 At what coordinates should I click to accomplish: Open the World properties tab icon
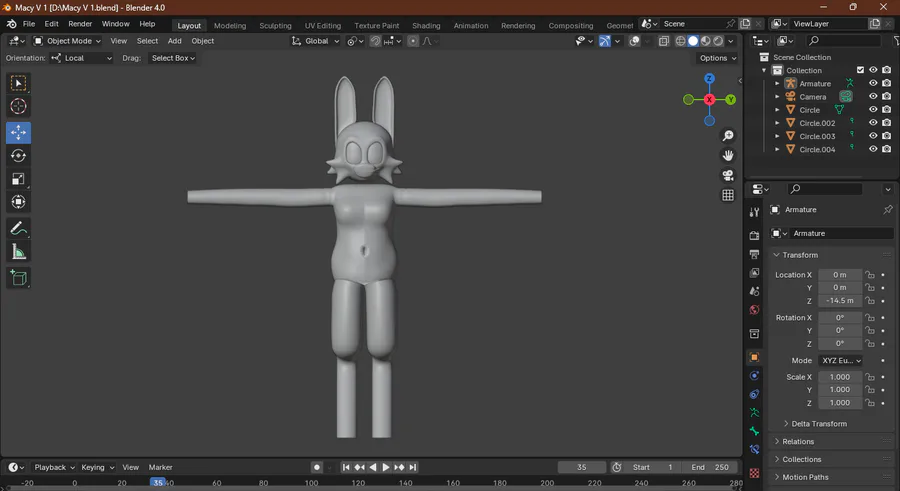pyautogui.click(x=754, y=310)
